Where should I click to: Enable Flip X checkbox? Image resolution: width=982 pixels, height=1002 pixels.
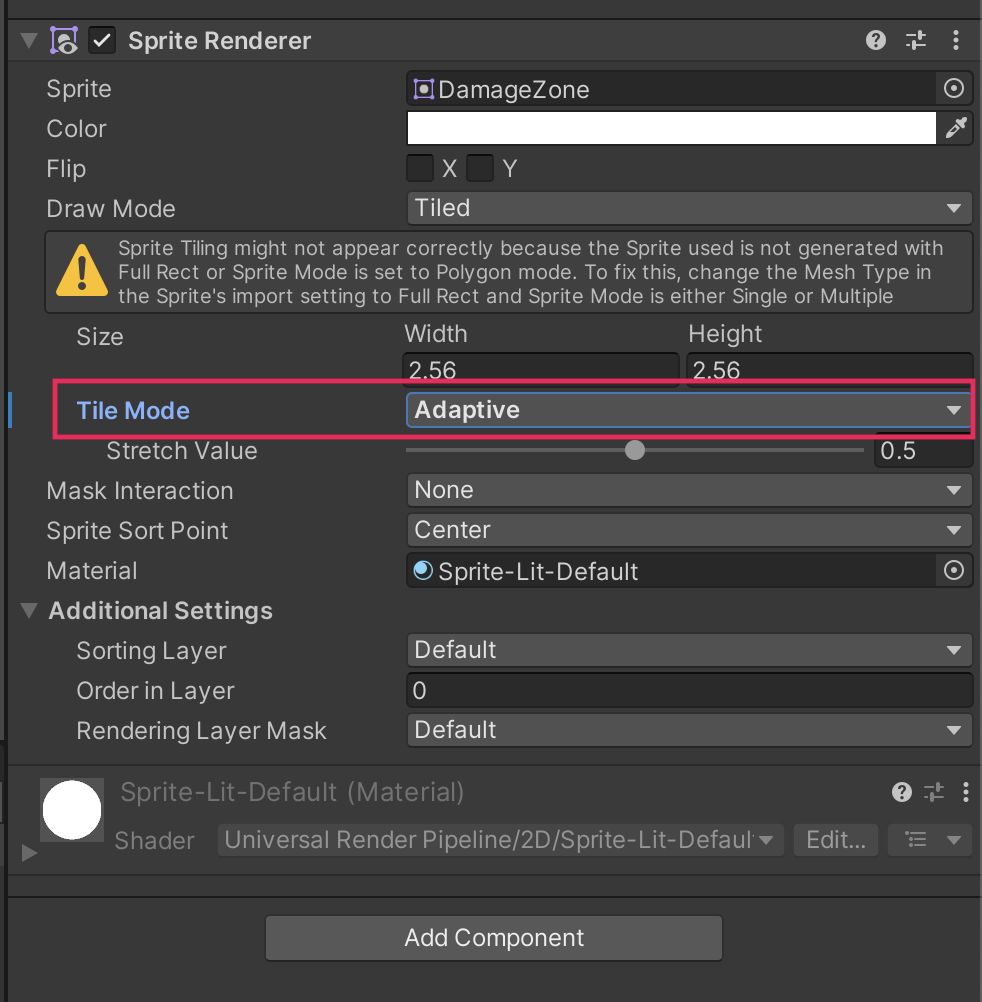click(x=420, y=169)
